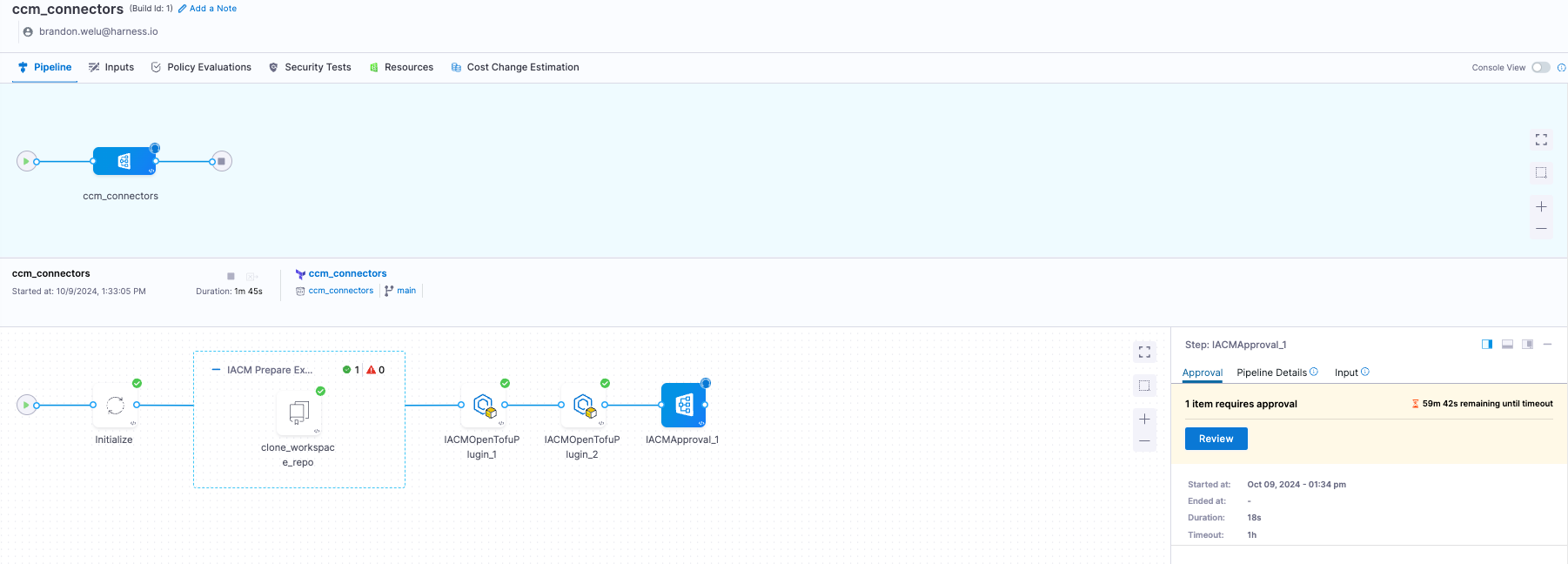Viewport: 1568px width, 564px height.
Task: Toggle the Console View switch
Action: pyautogui.click(x=1540, y=68)
